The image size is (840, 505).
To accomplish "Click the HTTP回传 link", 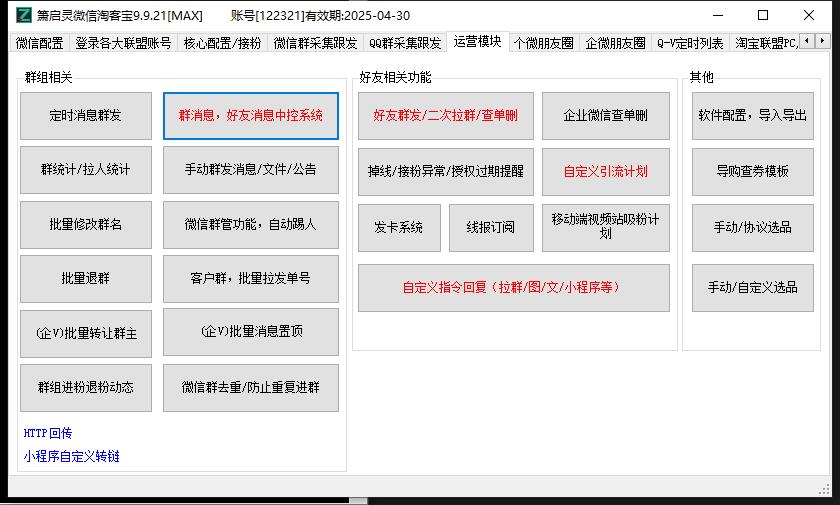I will coord(48,433).
